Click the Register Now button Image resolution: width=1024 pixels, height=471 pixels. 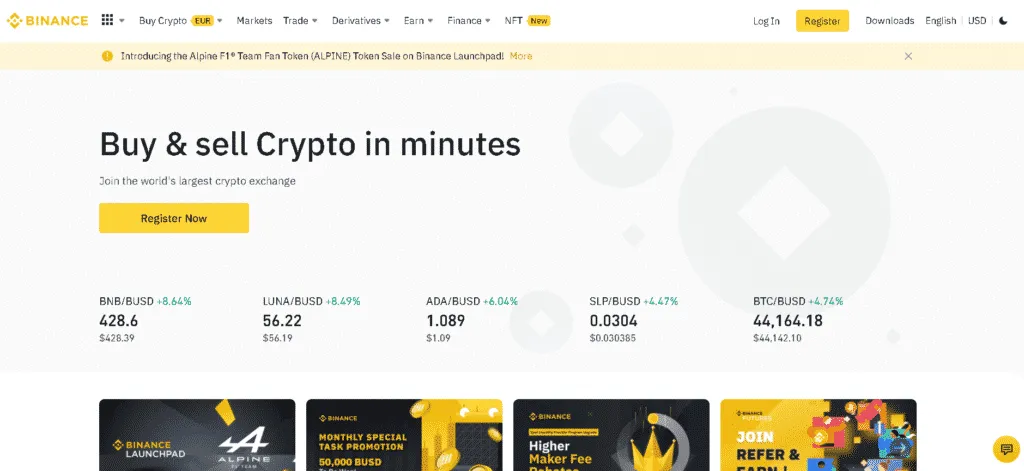click(174, 218)
